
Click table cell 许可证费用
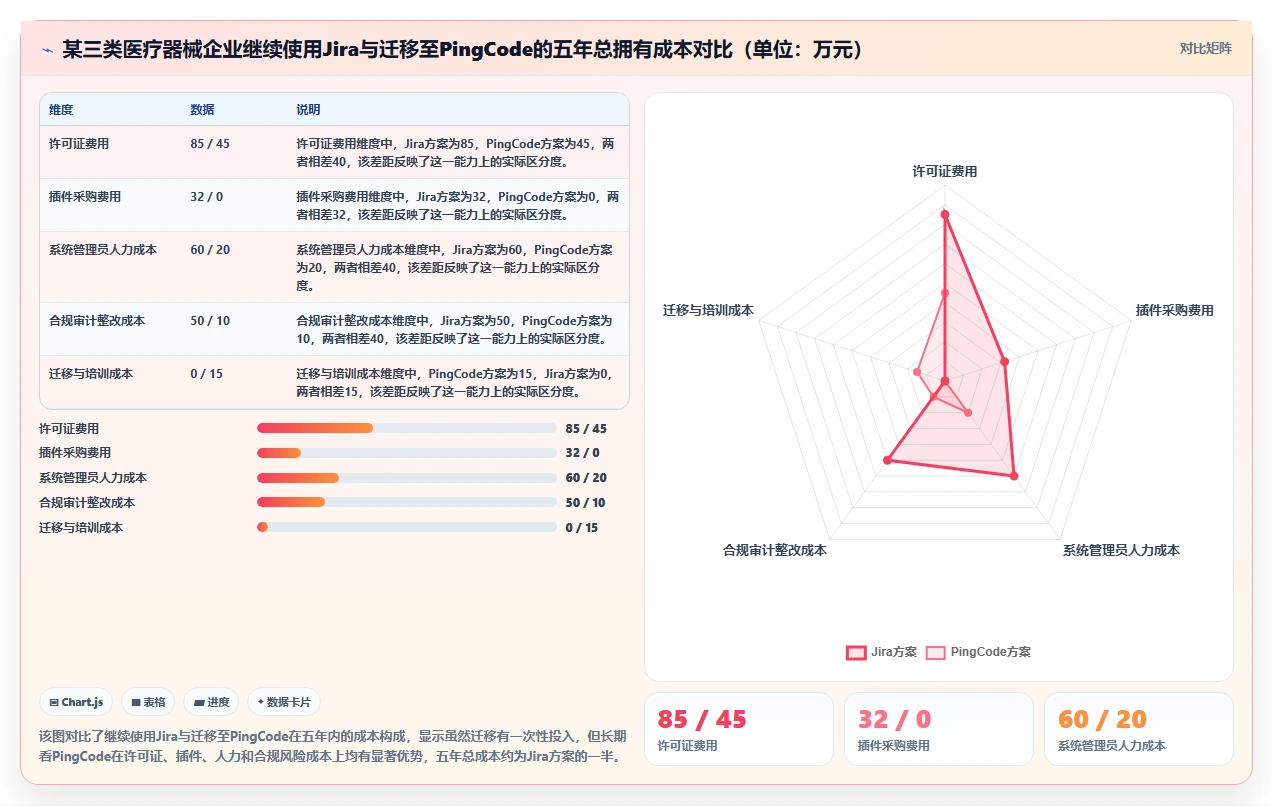pos(79,144)
